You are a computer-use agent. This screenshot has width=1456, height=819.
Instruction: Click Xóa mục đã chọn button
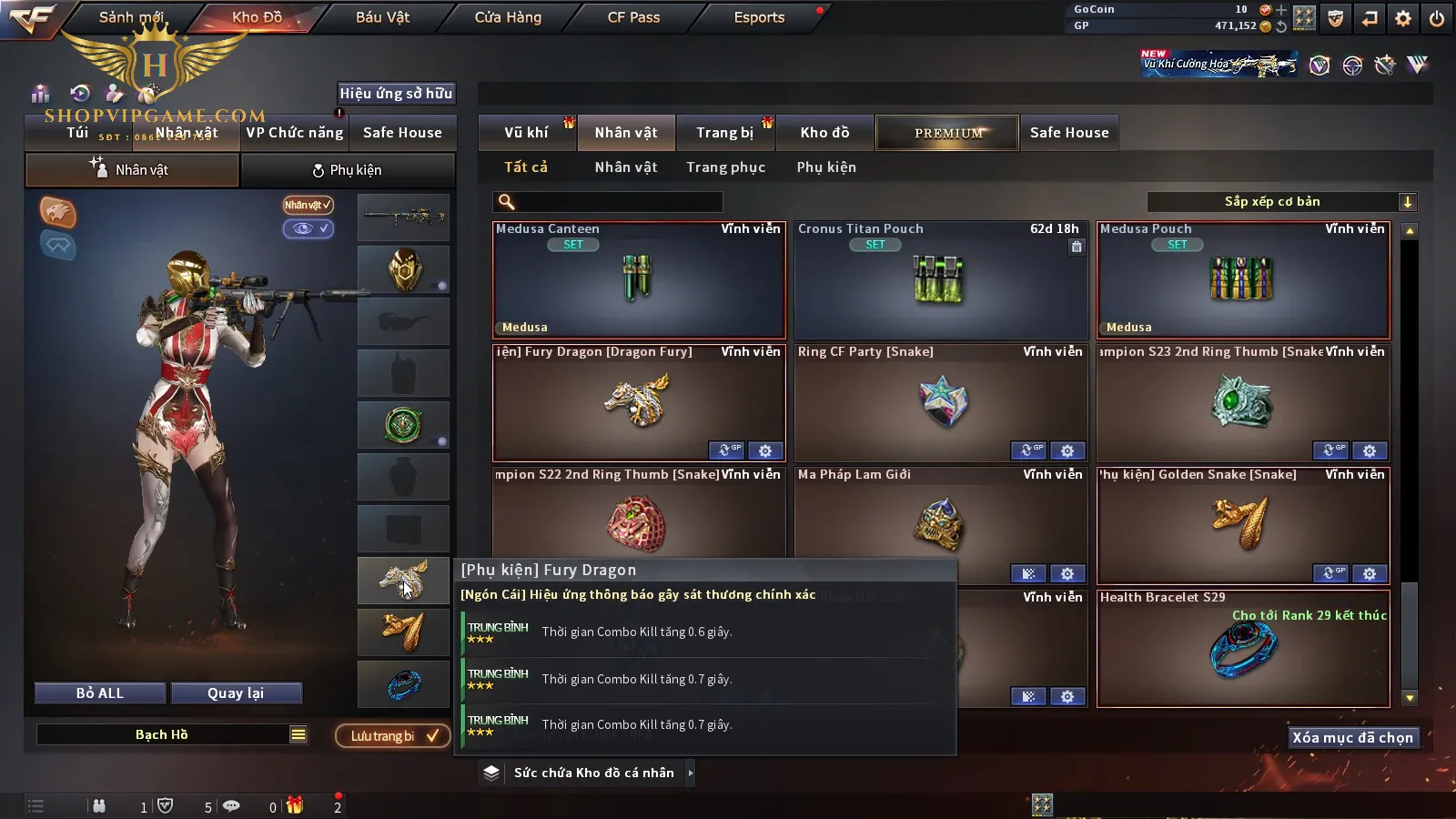click(1353, 737)
